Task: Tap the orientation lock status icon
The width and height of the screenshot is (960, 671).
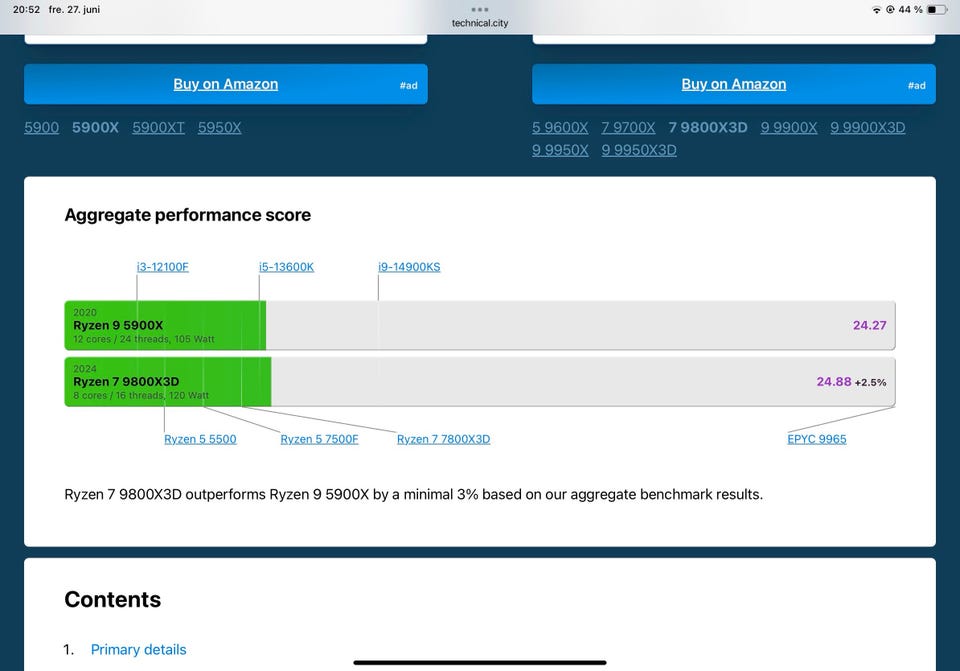Action: click(x=890, y=10)
